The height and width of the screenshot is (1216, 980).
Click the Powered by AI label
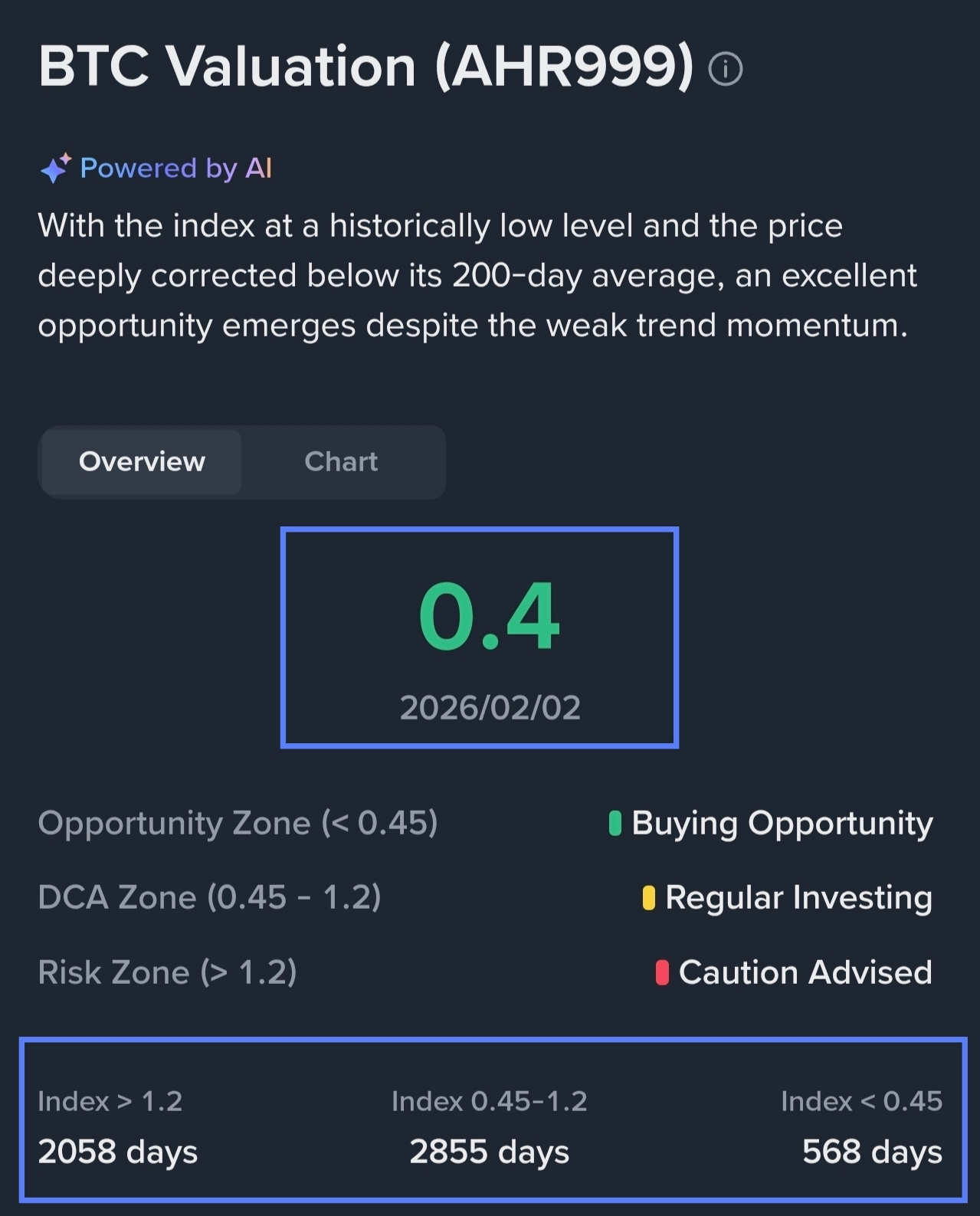point(175,168)
